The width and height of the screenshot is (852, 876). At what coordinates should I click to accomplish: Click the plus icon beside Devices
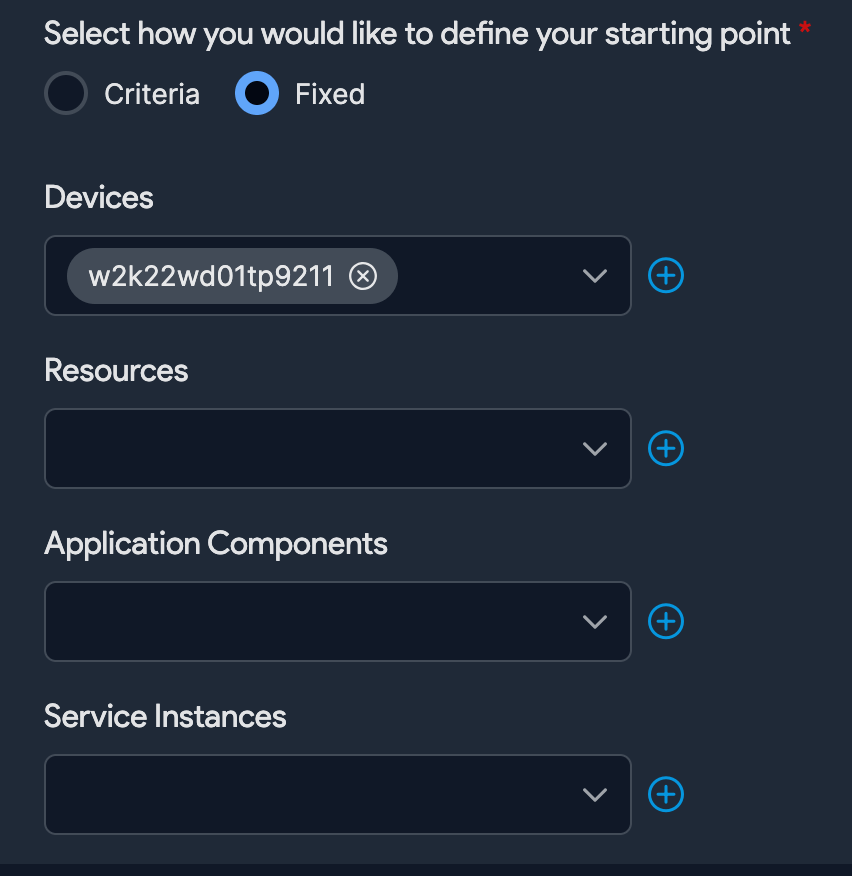click(666, 275)
